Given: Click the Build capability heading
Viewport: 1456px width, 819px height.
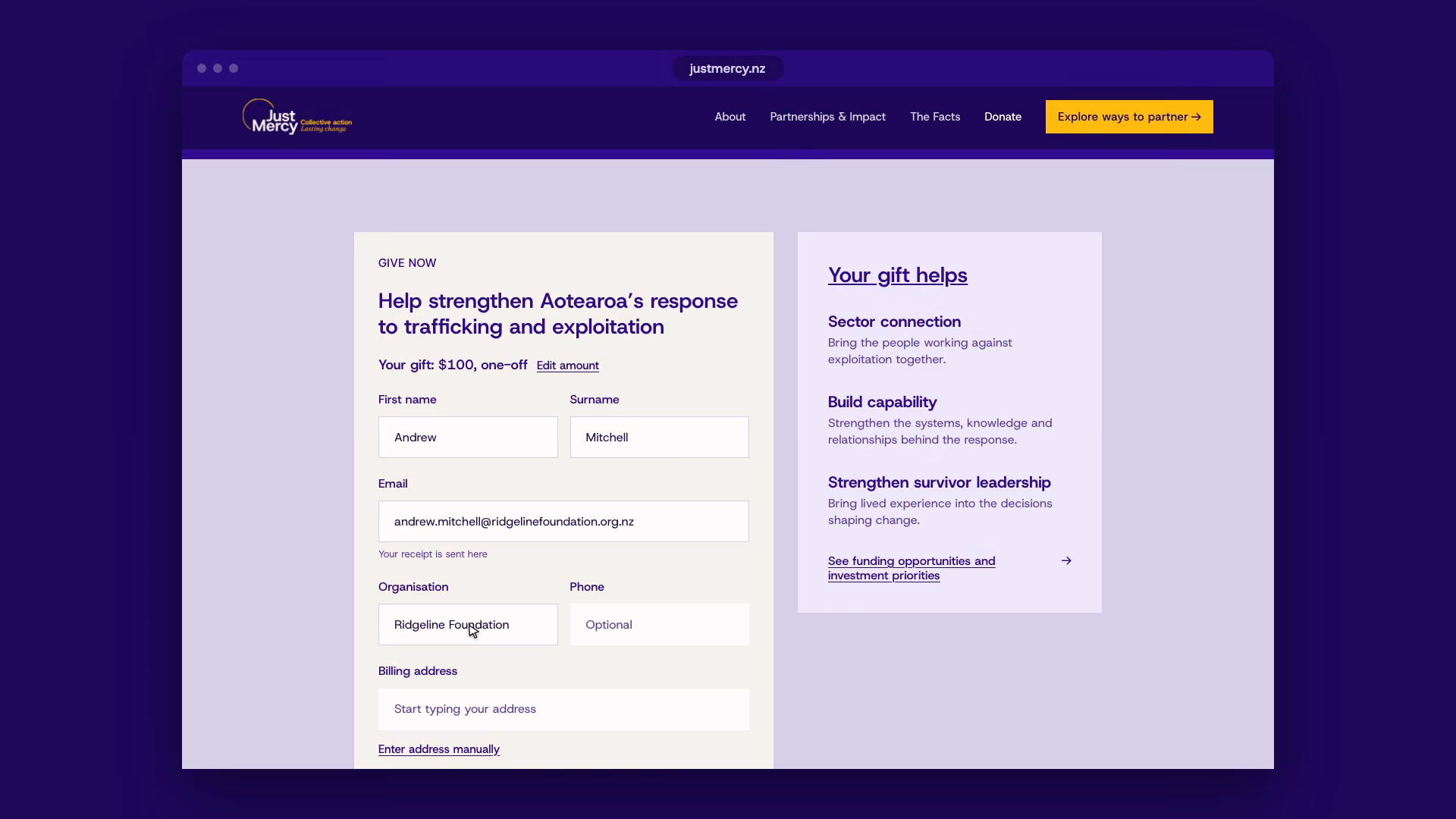Looking at the screenshot, I should click(x=882, y=402).
